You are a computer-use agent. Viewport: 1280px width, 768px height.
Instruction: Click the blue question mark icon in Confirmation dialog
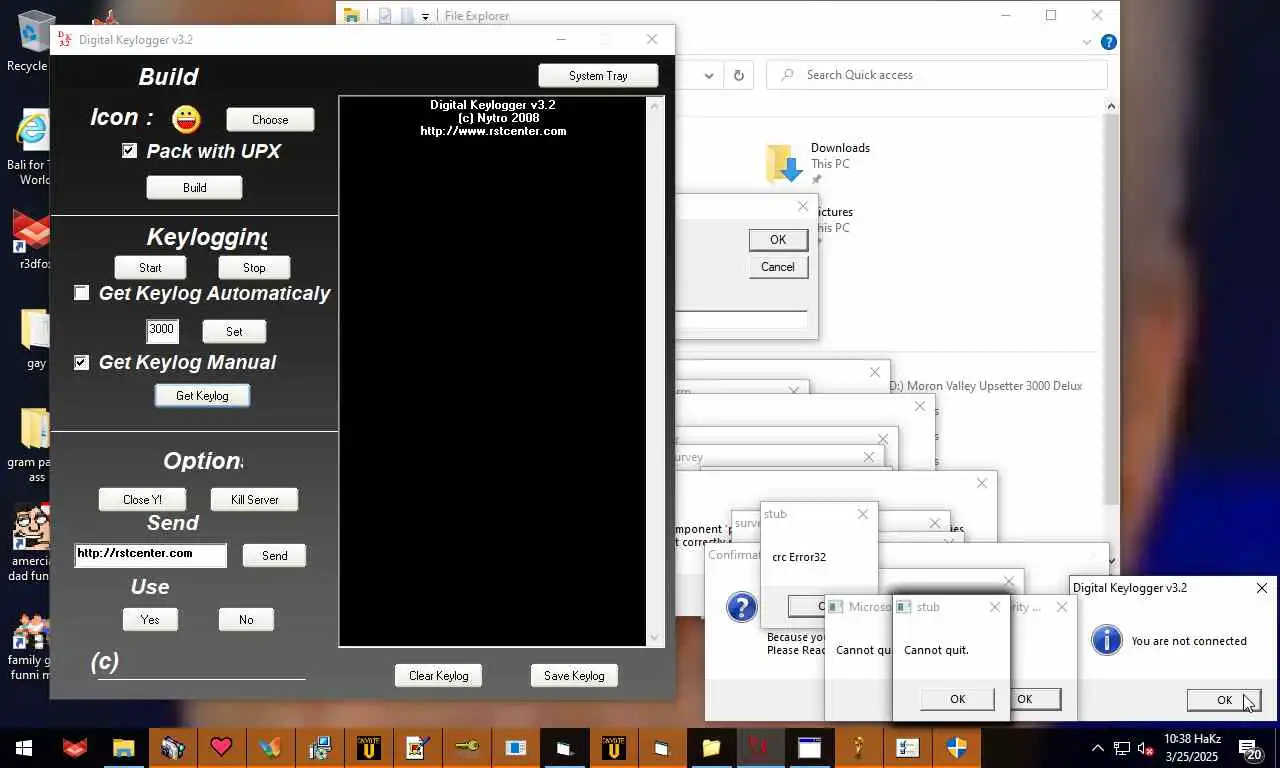[x=742, y=607]
